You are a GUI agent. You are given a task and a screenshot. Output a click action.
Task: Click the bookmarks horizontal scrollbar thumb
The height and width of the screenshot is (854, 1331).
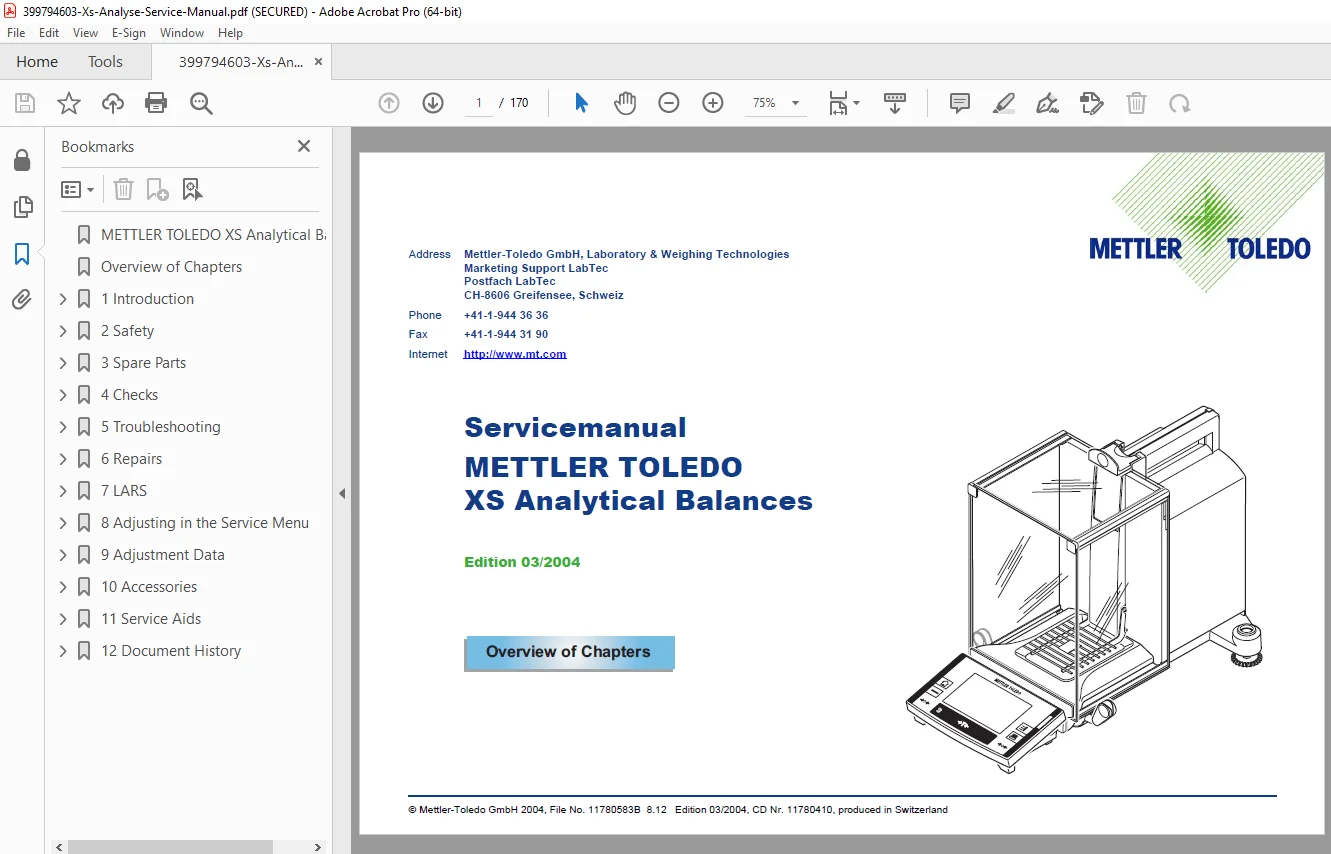coord(170,847)
